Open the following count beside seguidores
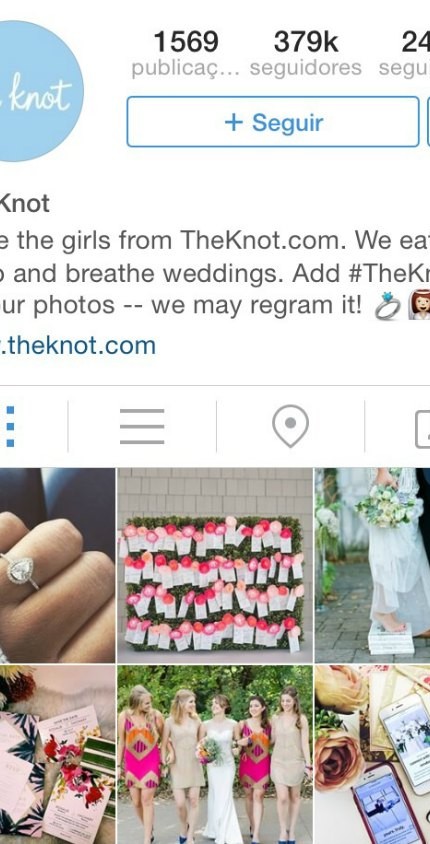 tap(406, 54)
